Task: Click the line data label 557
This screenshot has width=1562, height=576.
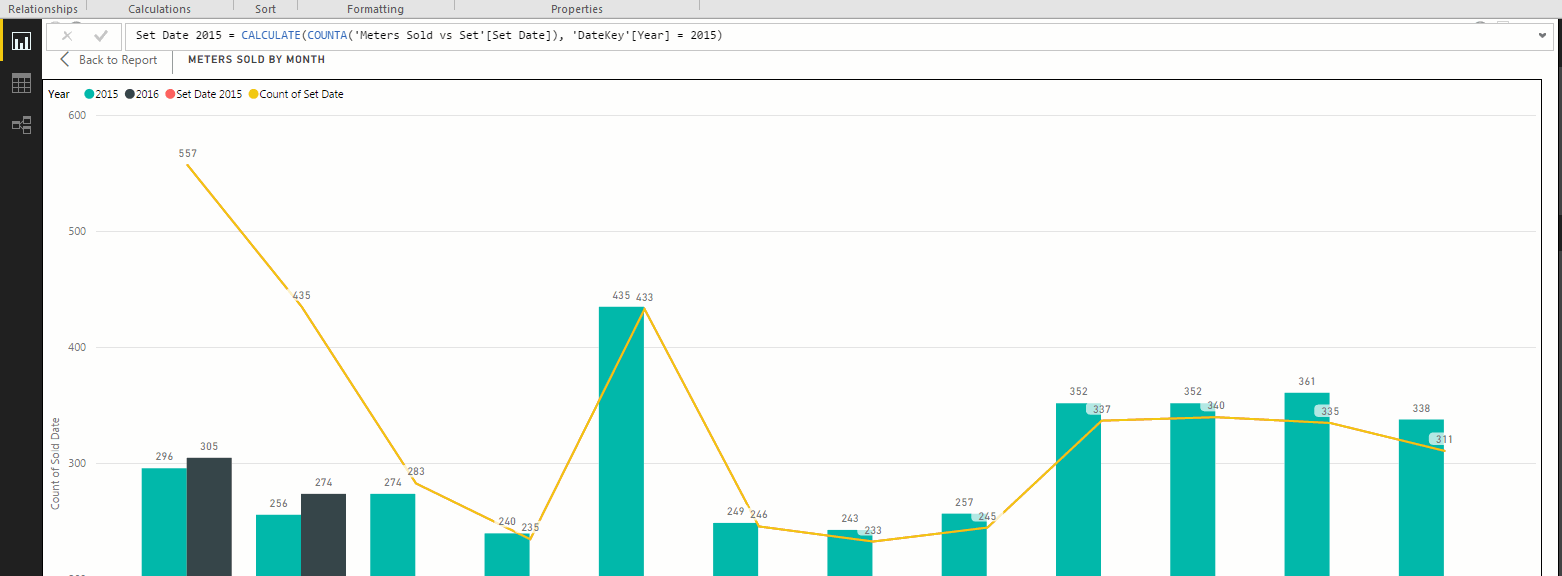Action: click(188, 154)
